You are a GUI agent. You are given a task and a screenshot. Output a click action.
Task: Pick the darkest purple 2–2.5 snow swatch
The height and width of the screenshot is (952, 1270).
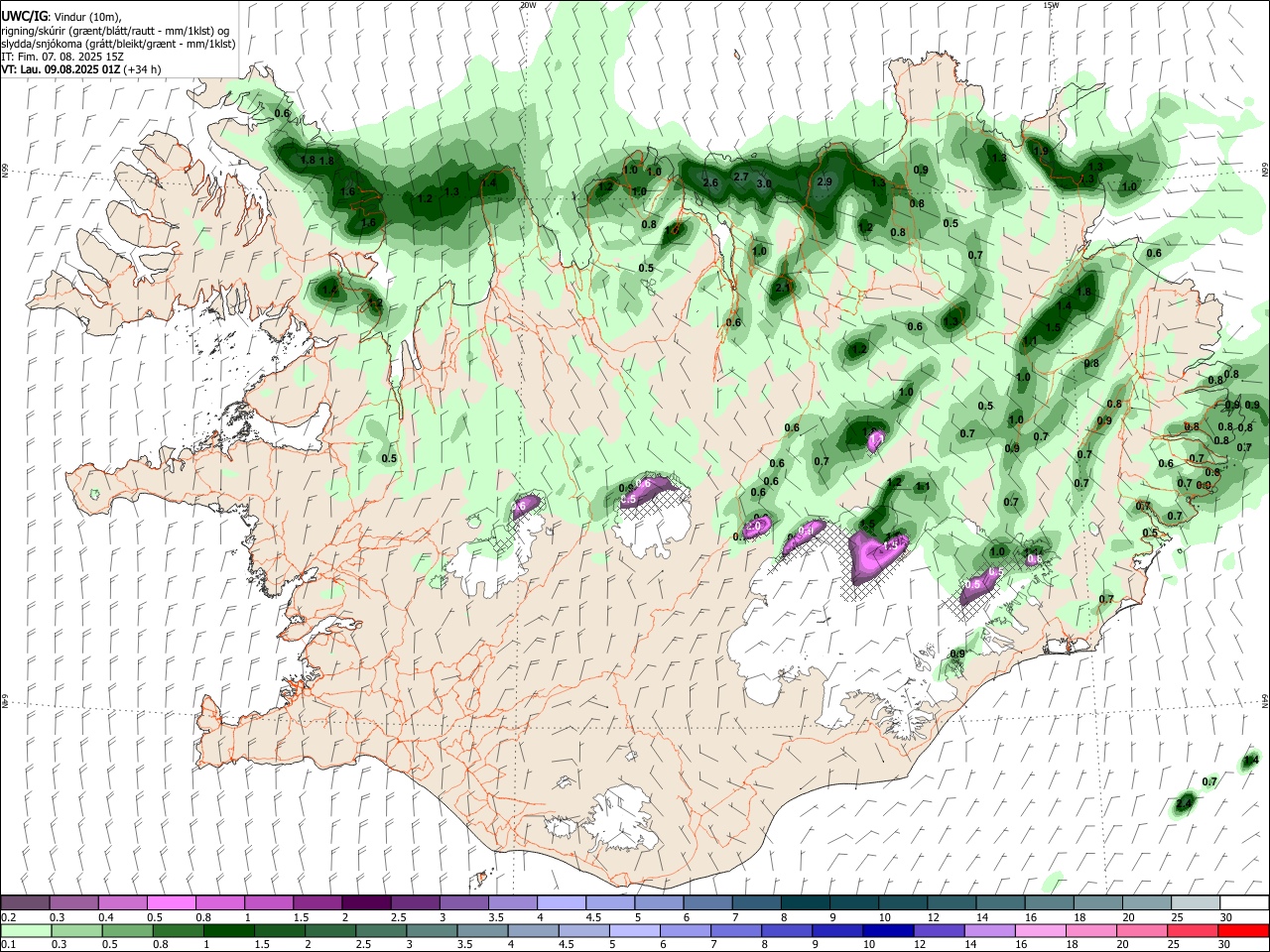[365, 903]
